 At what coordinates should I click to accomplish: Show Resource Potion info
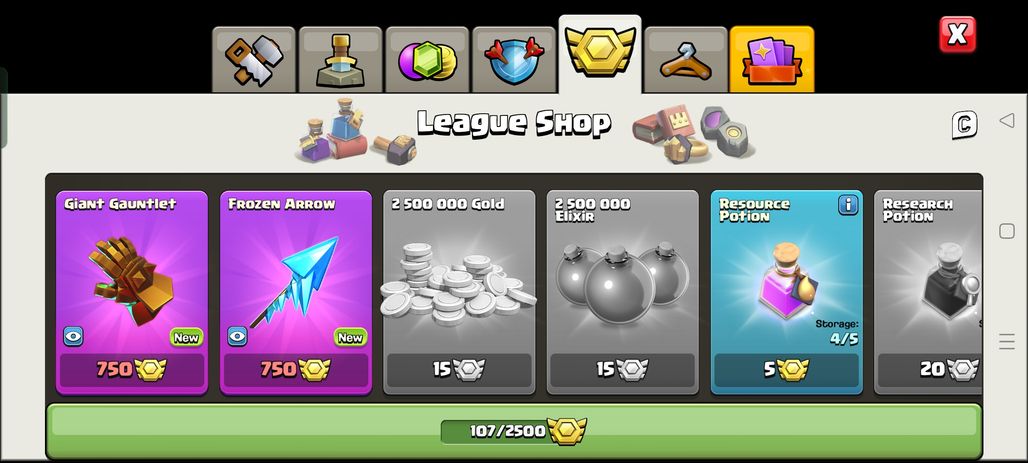click(848, 205)
